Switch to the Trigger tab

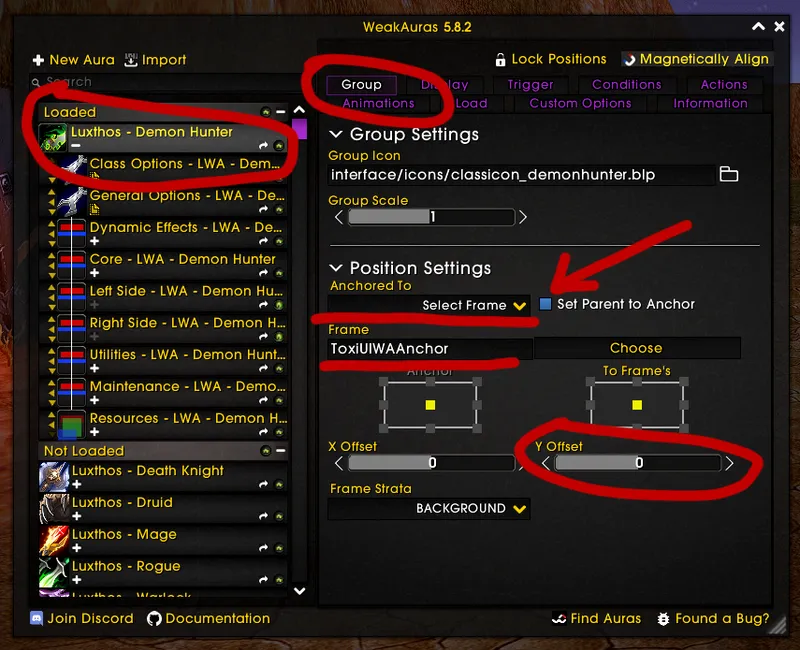pyautogui.click(x=531, y=84)
